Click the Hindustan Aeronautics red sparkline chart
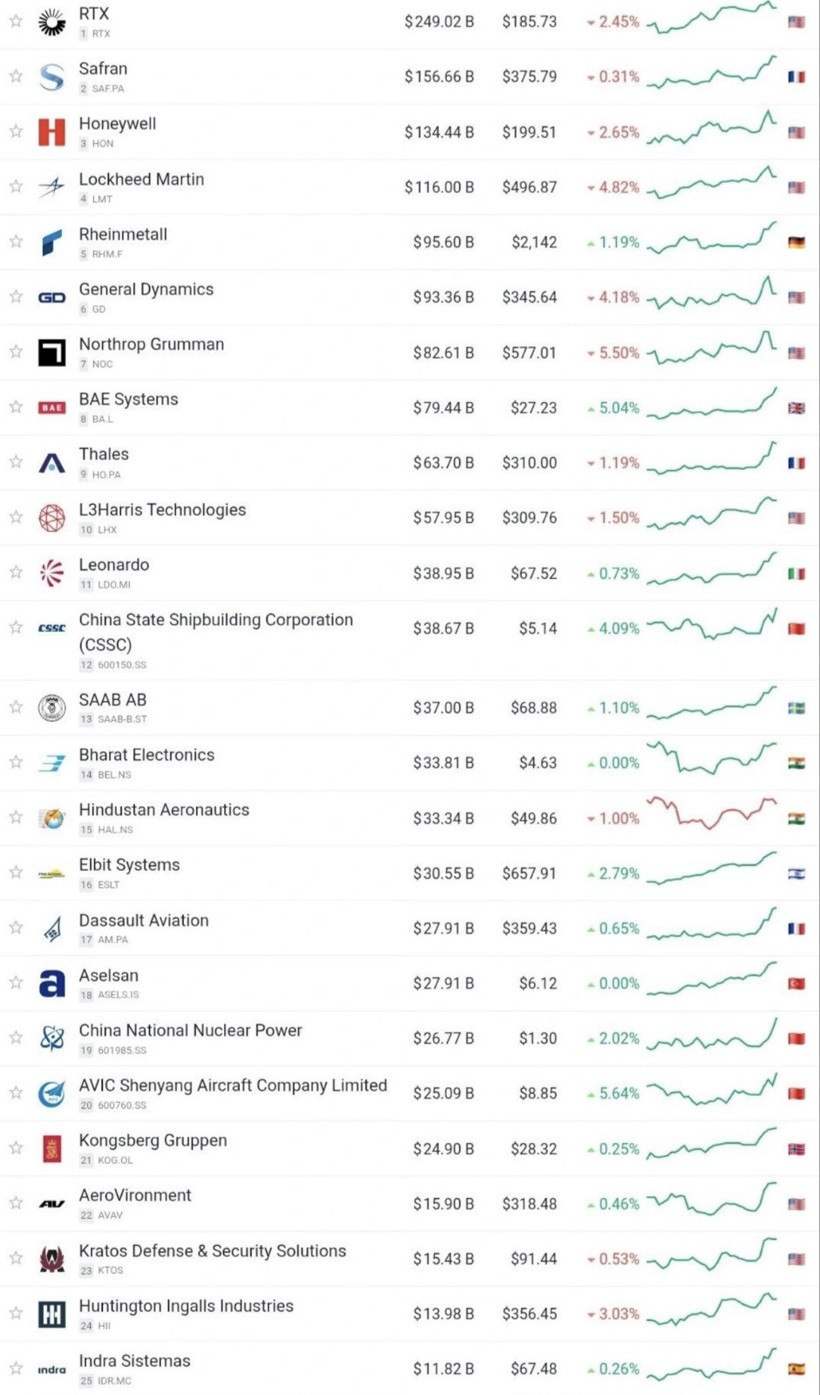 [712, 814]
